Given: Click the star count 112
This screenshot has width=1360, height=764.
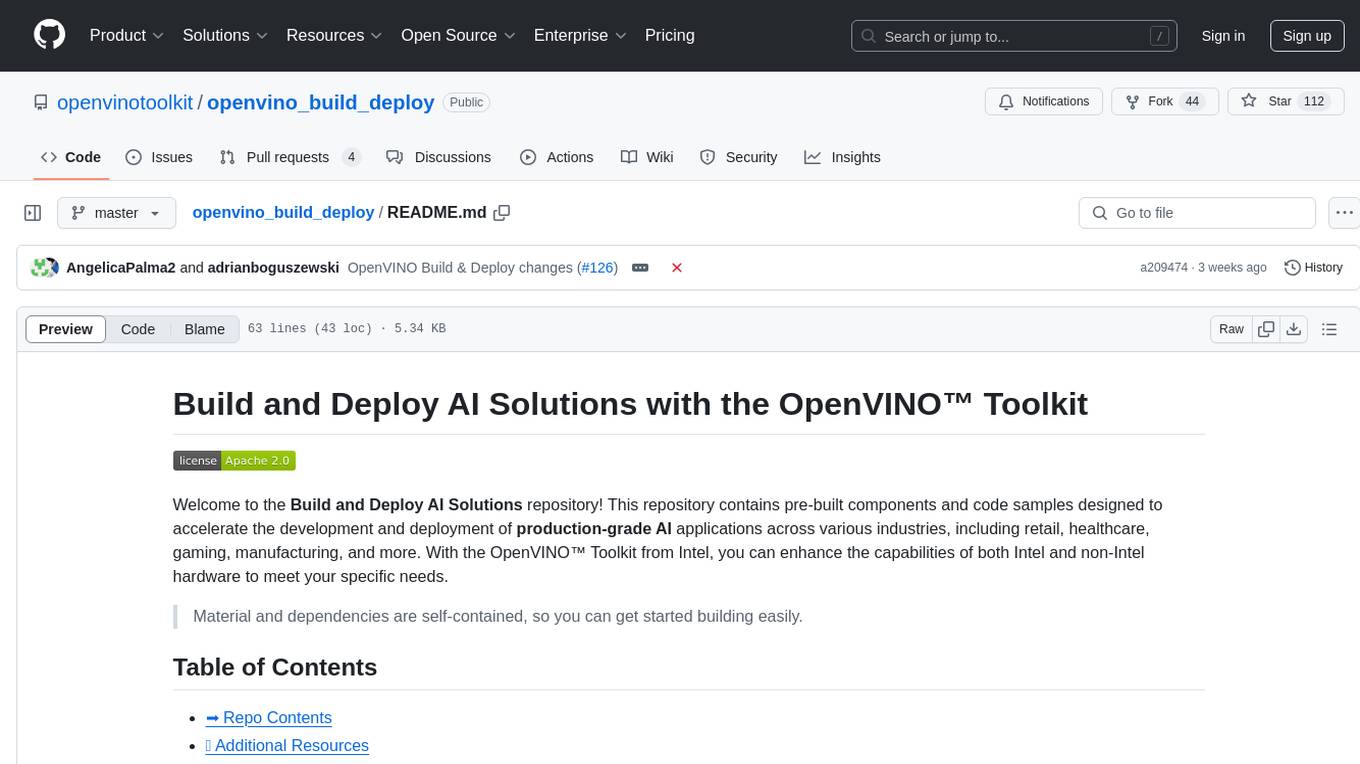Looking at the screenshot, I should [1313, 102].
